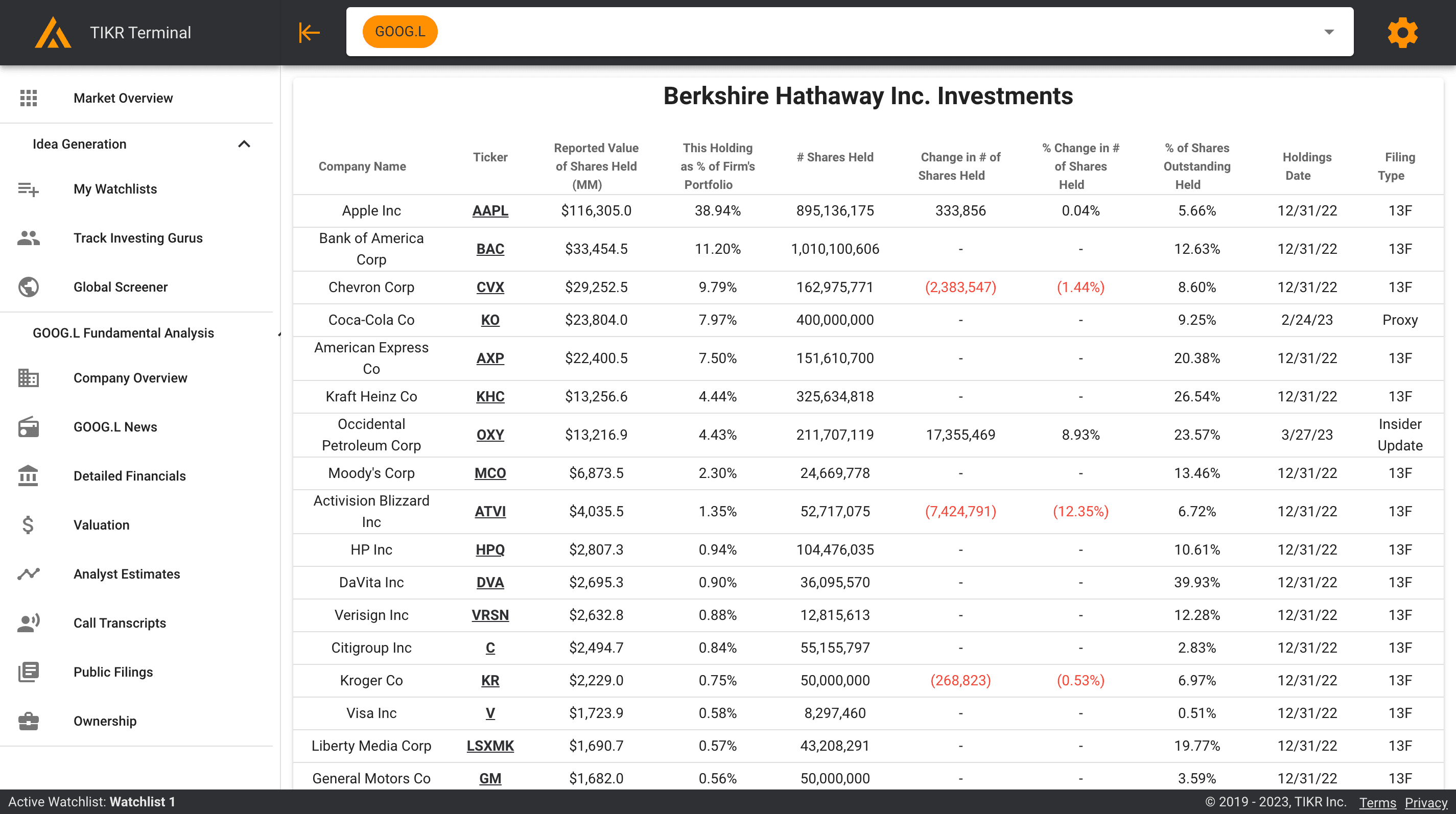Open the DVA ticker link
Image resolution: width=1456 pixels, height=814 pixels.
point(490,582)
